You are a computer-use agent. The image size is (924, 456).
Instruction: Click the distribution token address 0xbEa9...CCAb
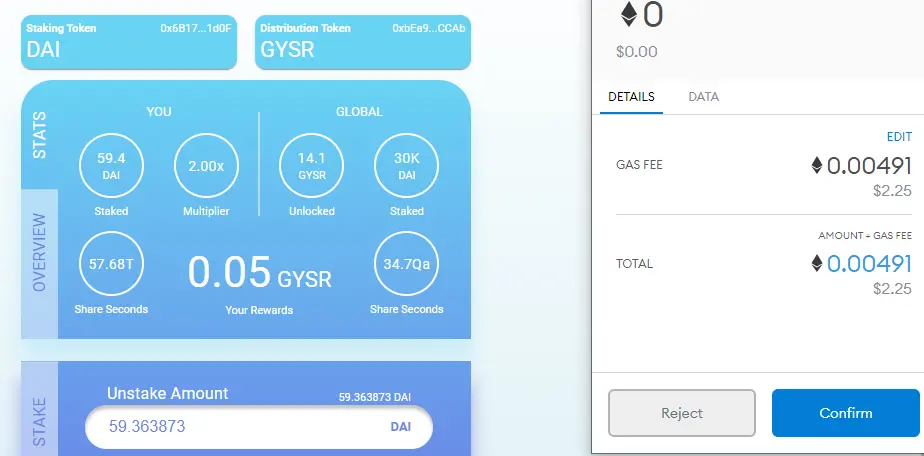tap(428, 28)
